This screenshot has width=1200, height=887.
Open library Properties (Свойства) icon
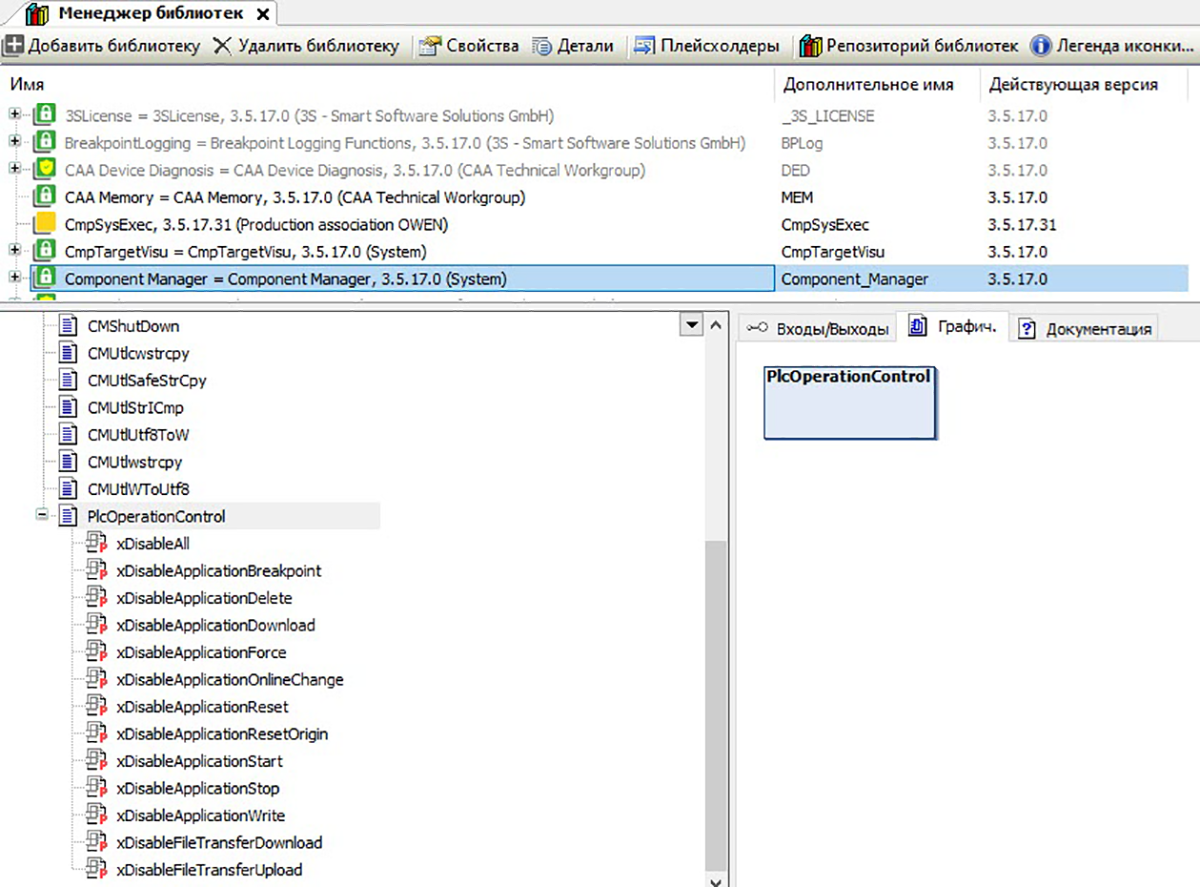[430, 46]
